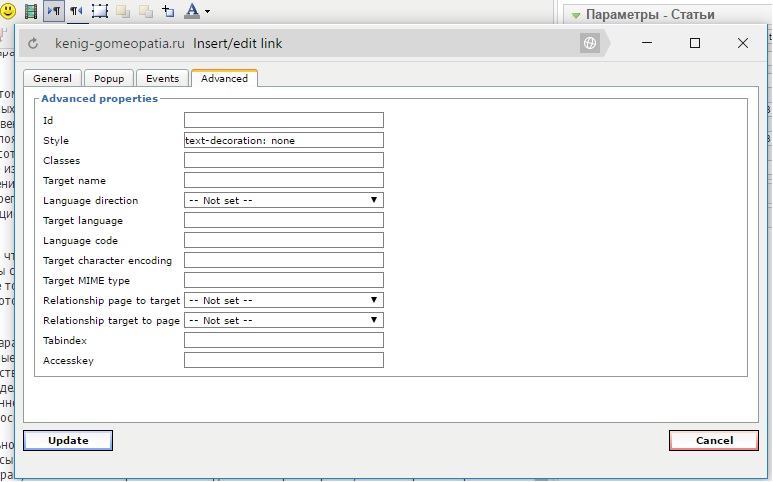Focus the Accesskey input field
773x482 pixels.
[283, 360]
